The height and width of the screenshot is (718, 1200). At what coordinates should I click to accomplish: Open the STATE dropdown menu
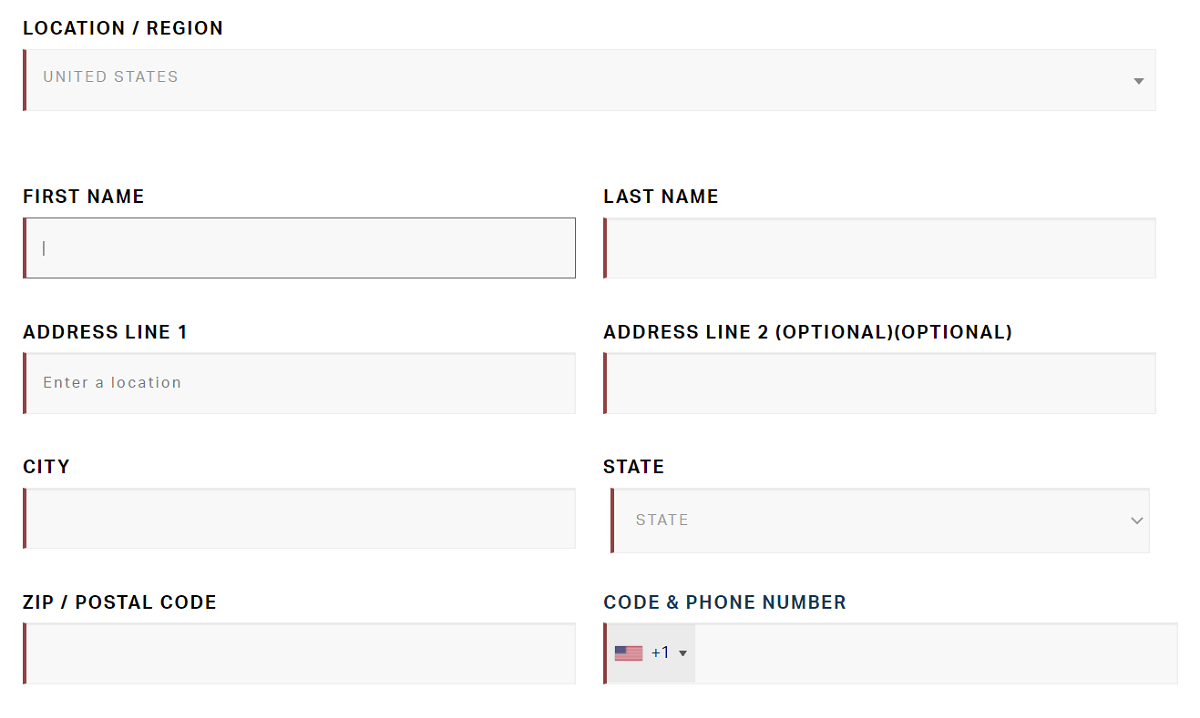[x=880, y=520]
